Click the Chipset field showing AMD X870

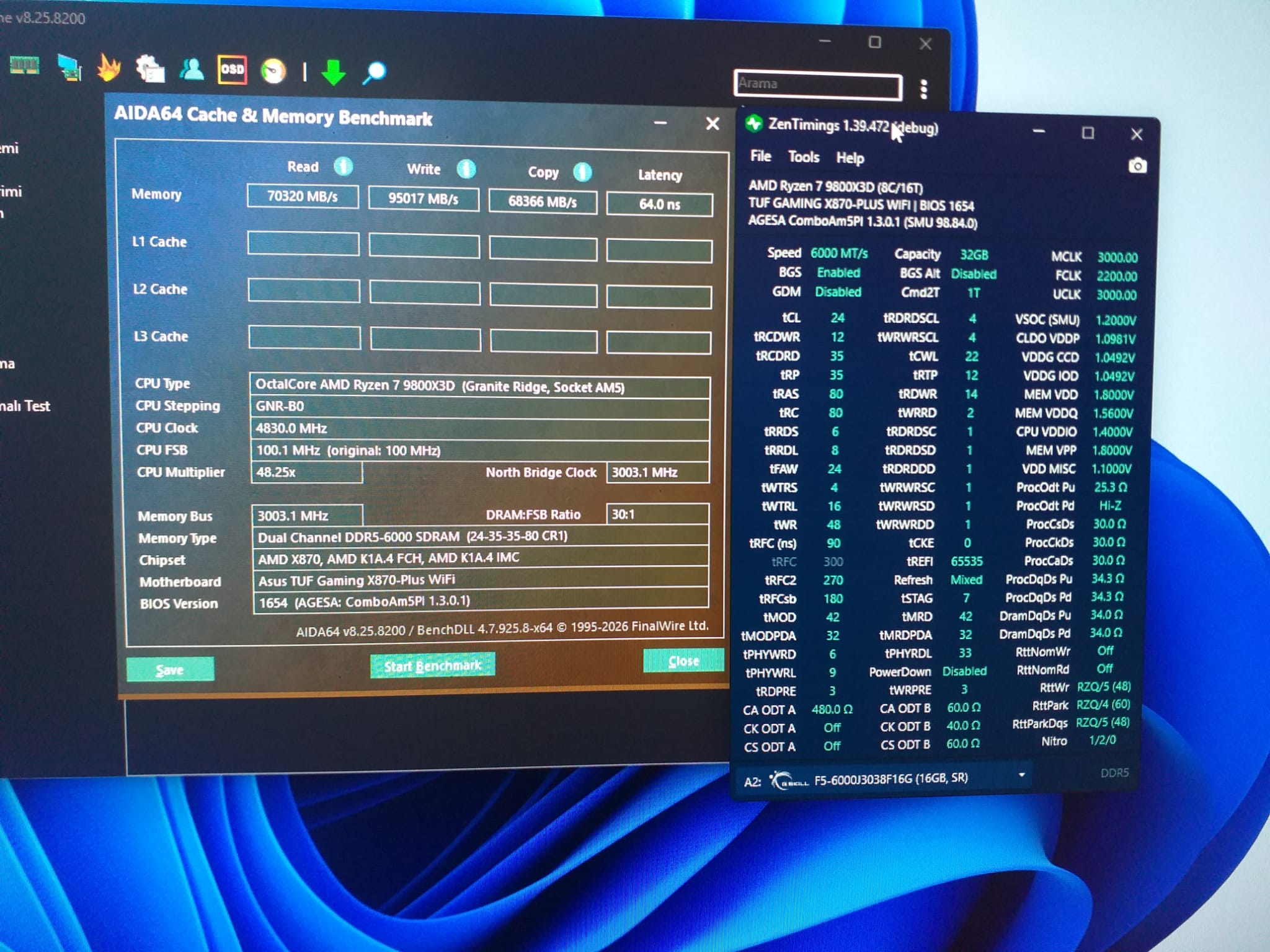[x=481, y=558]
